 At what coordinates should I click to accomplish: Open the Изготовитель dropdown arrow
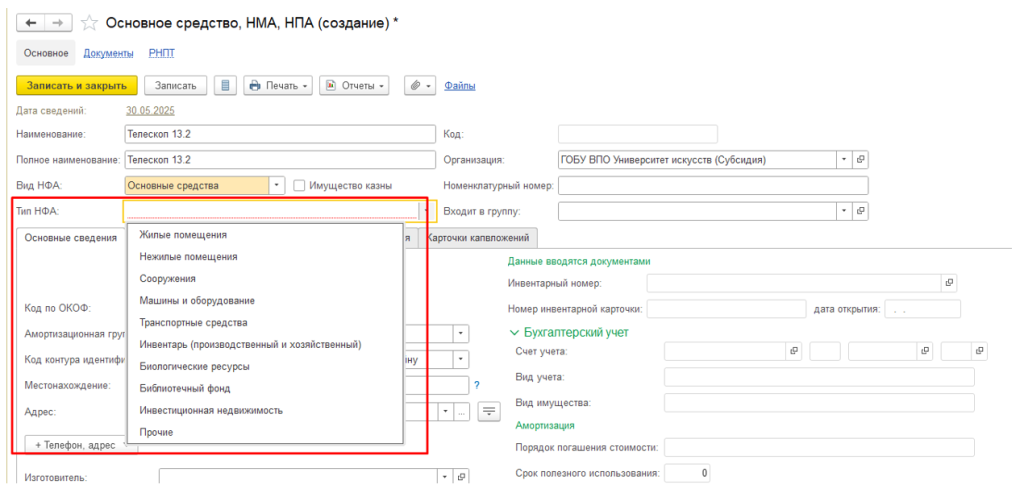coord(446,477)
